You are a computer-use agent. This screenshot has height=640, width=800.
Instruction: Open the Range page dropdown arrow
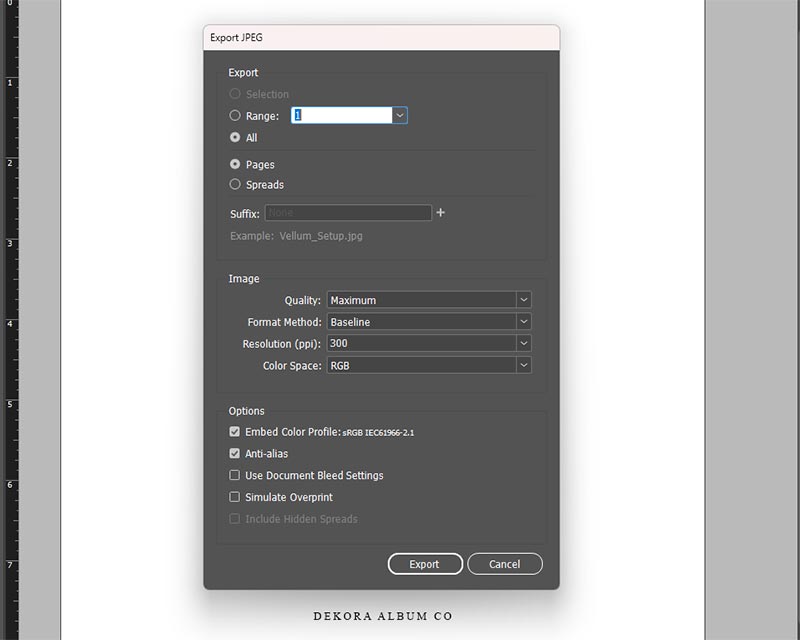(399, 116)
